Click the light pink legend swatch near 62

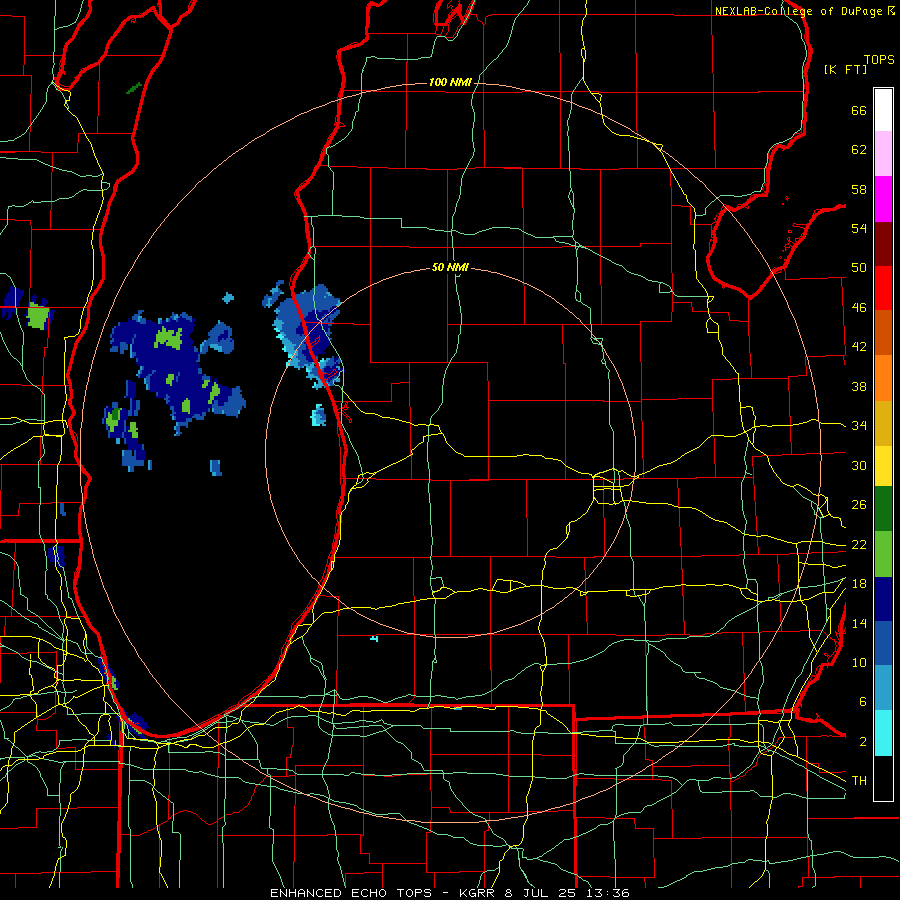(x=883, y=153)
